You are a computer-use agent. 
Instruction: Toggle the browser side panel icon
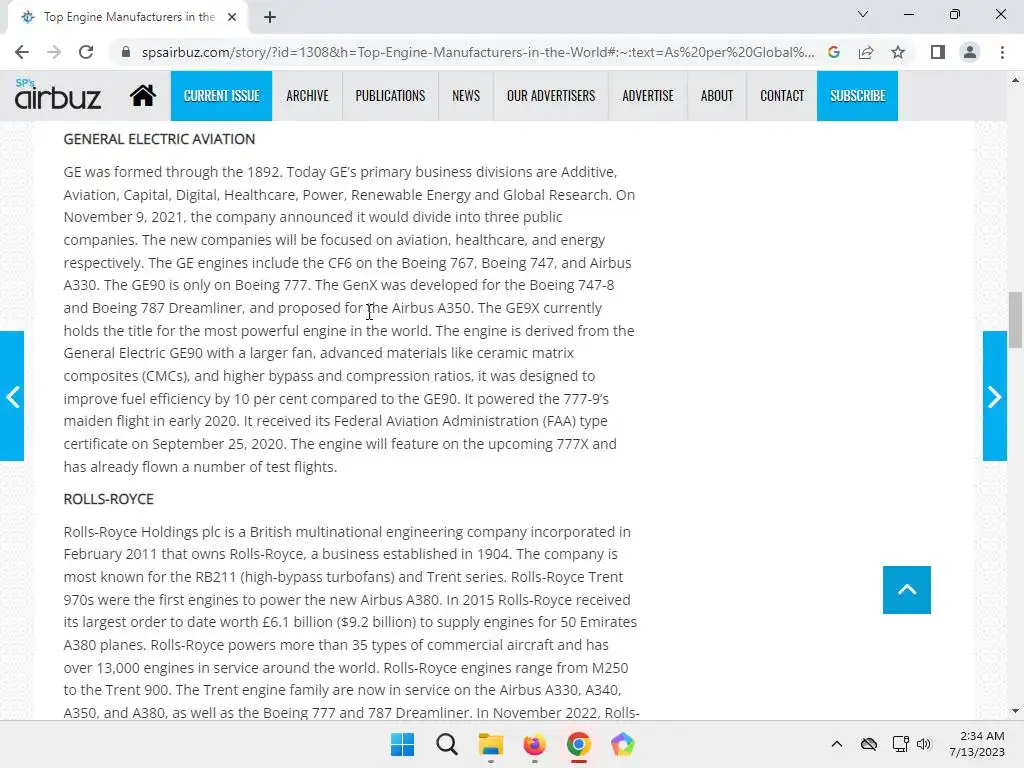point(938,52)
